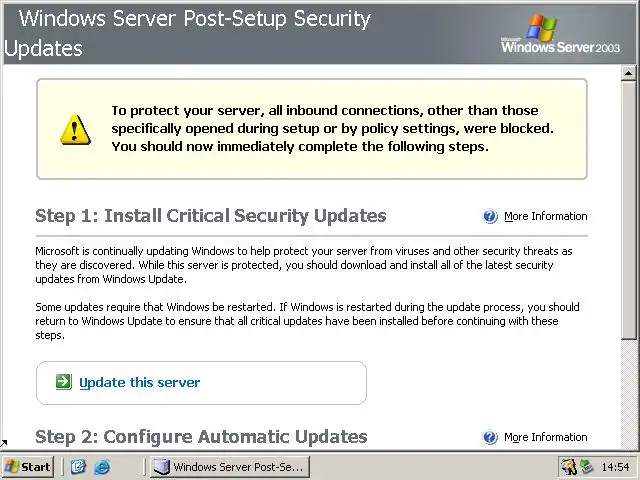Click the vertical scrollbar thumb

coord(630,210)
